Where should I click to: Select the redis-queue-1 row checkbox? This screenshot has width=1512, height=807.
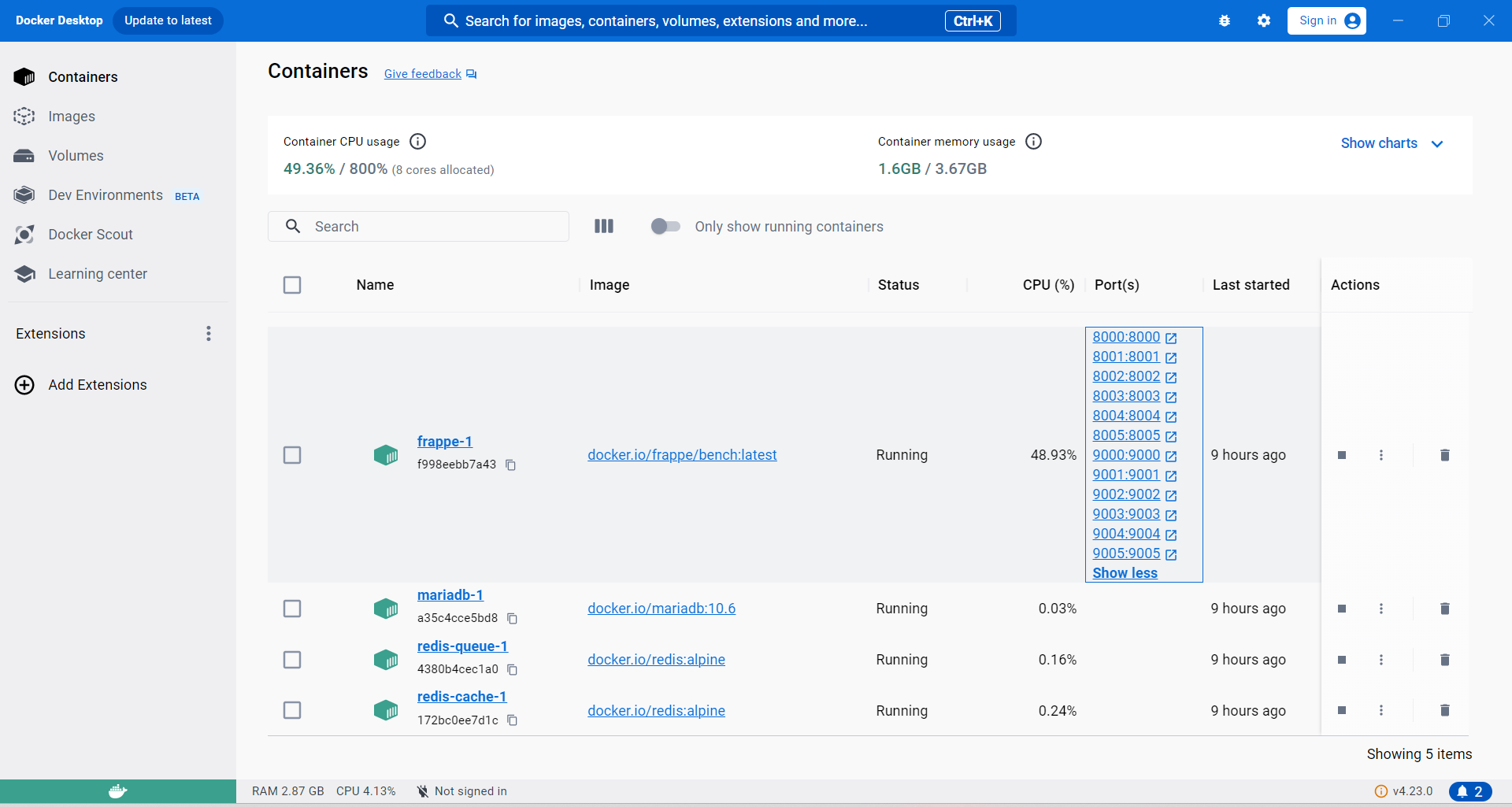pos(292,660)
